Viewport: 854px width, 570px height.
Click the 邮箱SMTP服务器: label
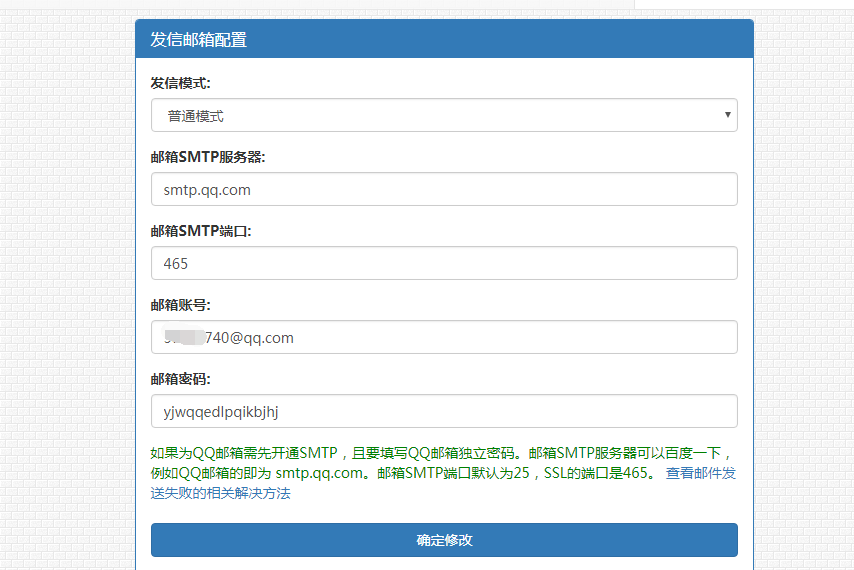[x=208, y=157]
